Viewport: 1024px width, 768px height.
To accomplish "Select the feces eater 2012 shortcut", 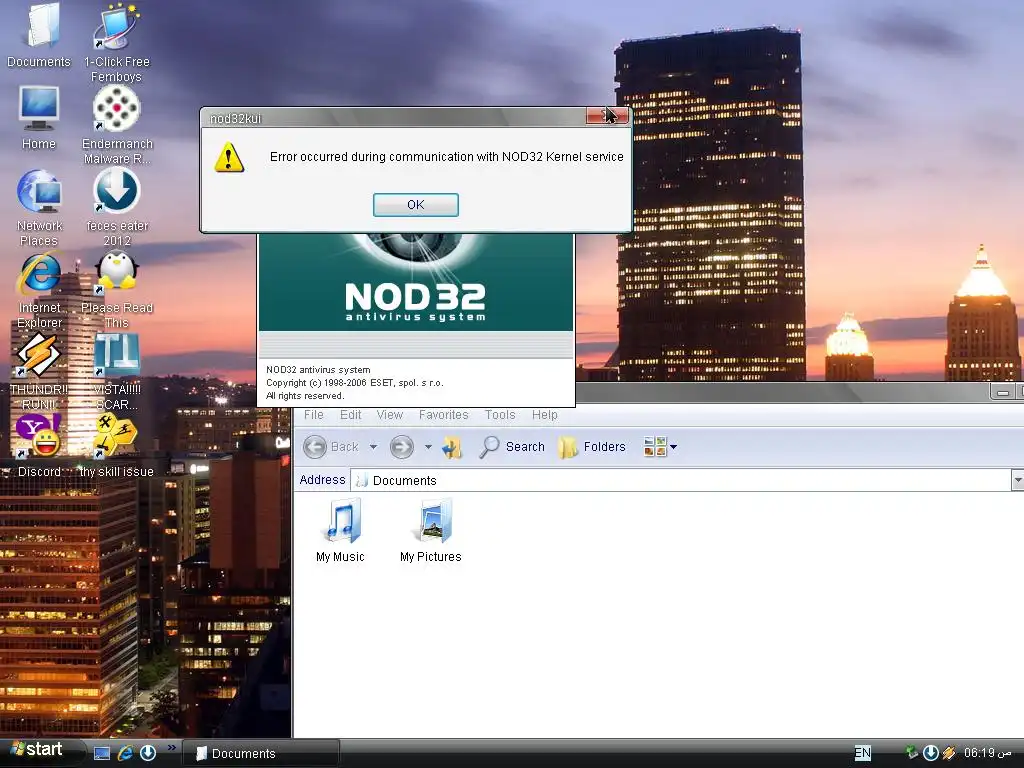I will (117, 208).
